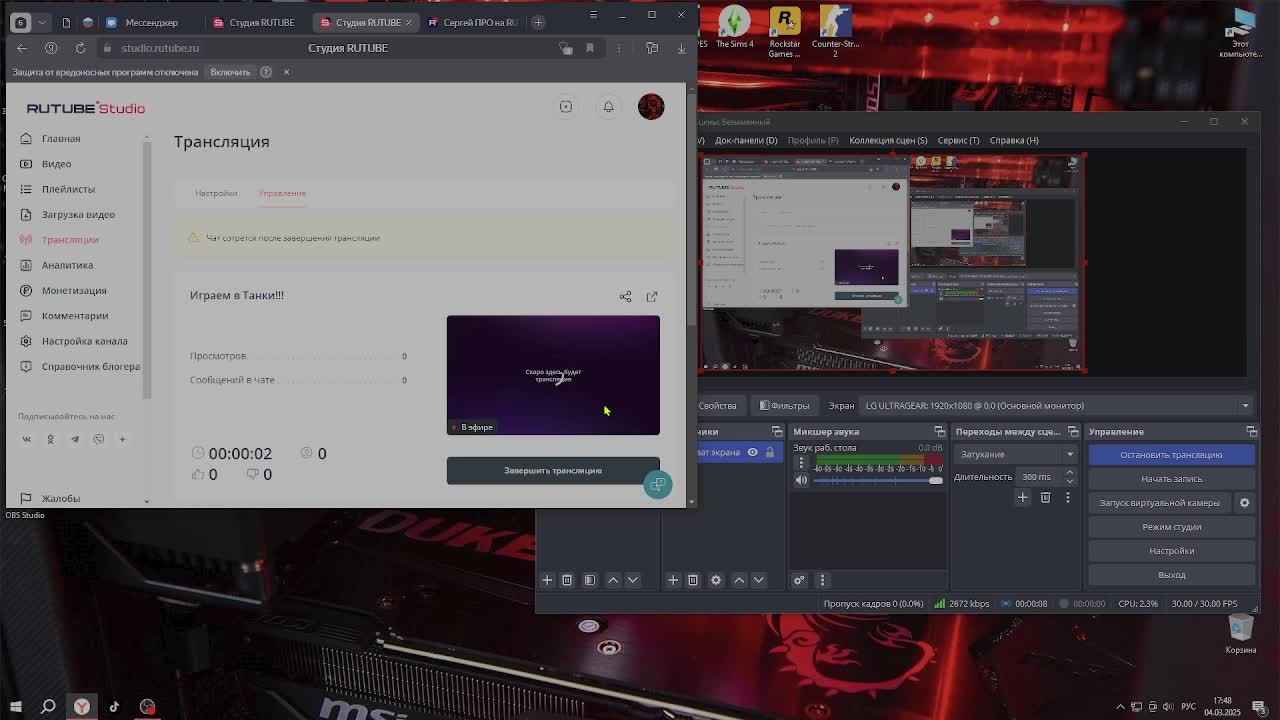Open the LG ULTRAGEAR screen dropdown
1280x720 pixels.
tap(1056, 405)
